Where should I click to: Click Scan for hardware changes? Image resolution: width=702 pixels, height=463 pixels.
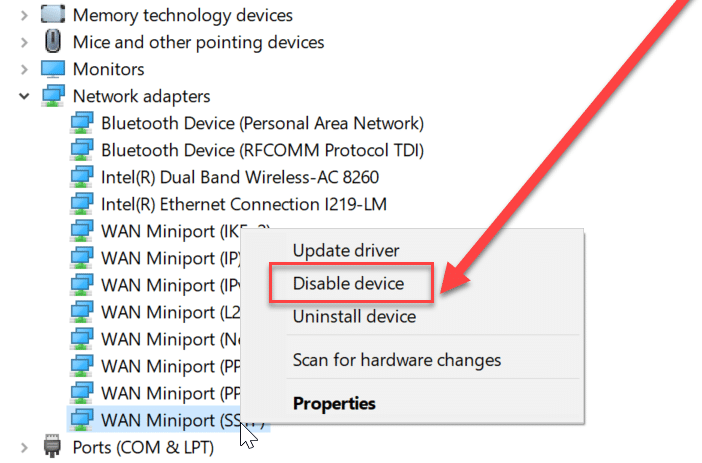[x=396, y=359]
